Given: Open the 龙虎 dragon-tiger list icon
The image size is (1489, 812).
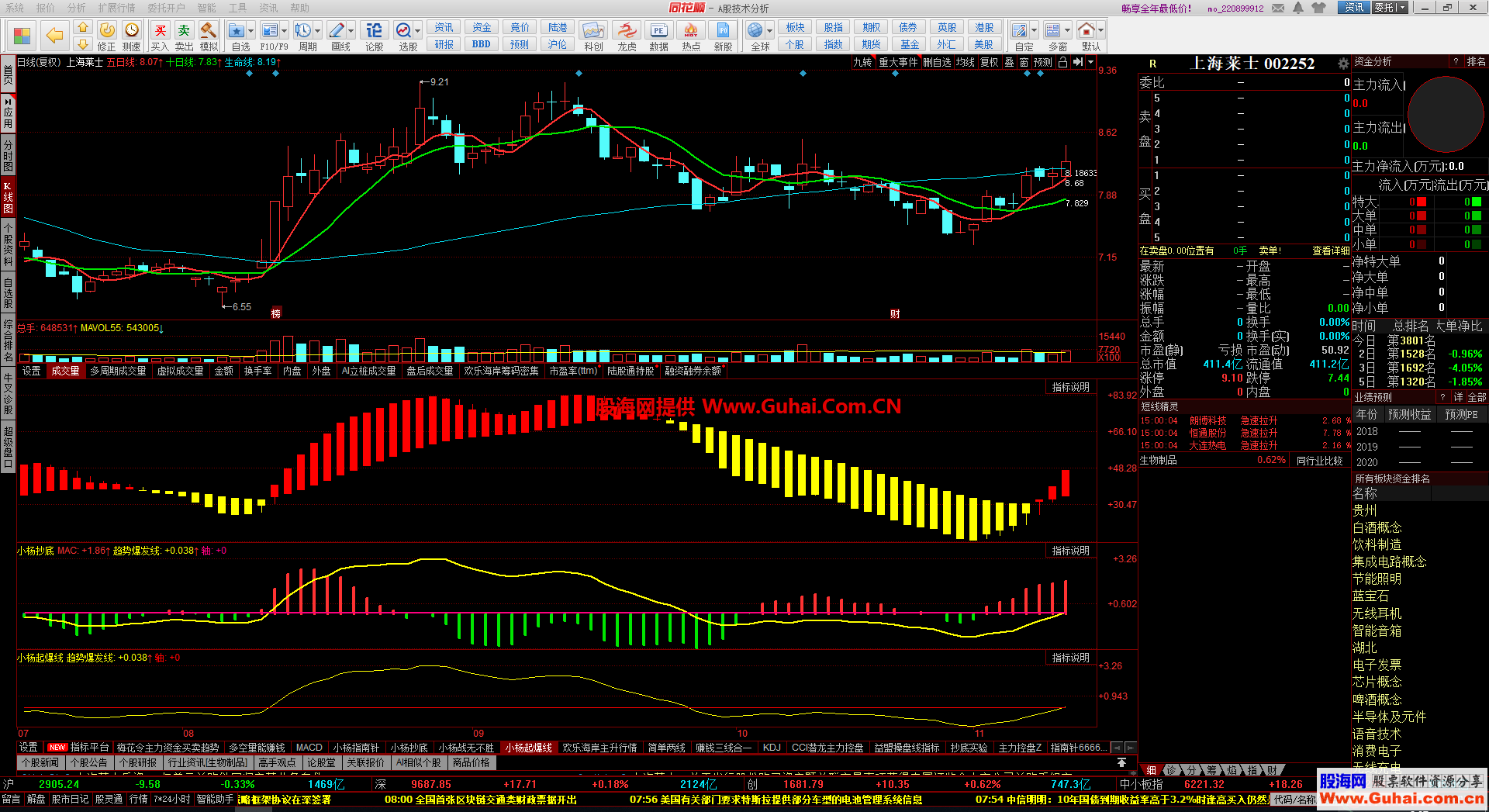Looking at the screenshot, I should coord(627,31).
